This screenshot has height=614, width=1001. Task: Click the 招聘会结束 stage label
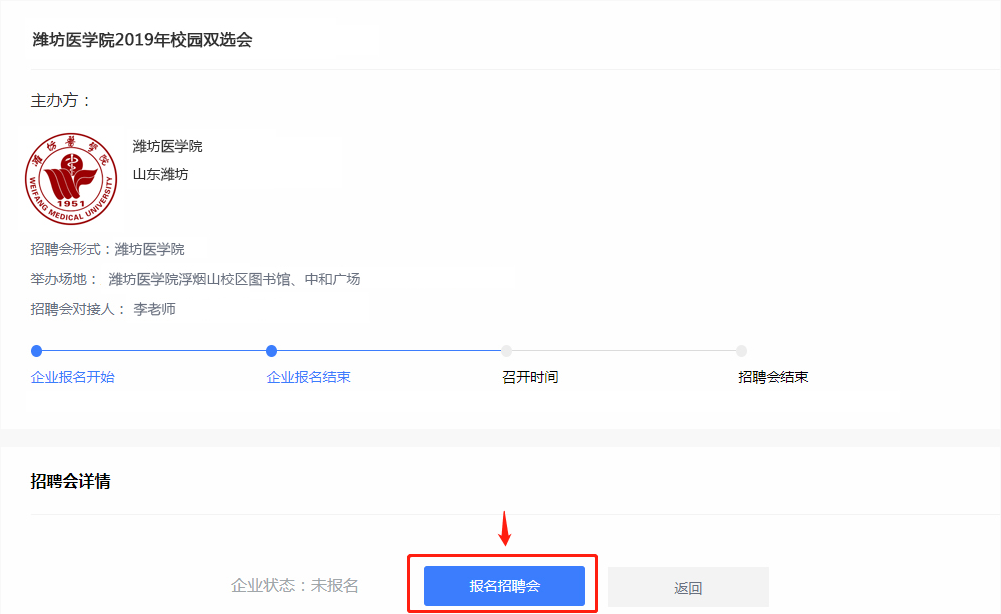coord(773,378)
